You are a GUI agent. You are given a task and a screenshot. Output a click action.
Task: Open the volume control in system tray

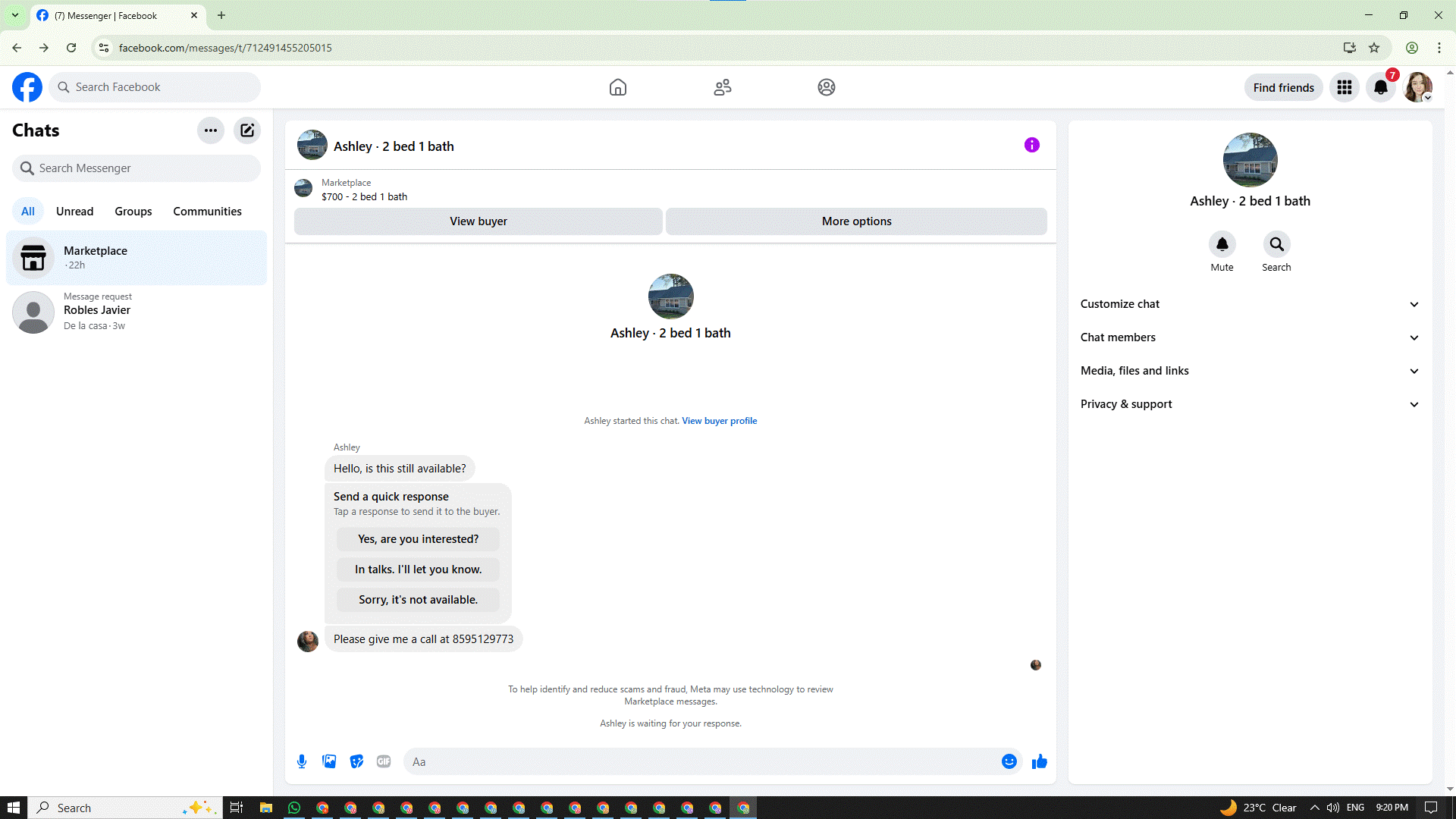click(x=1332, y=808)
